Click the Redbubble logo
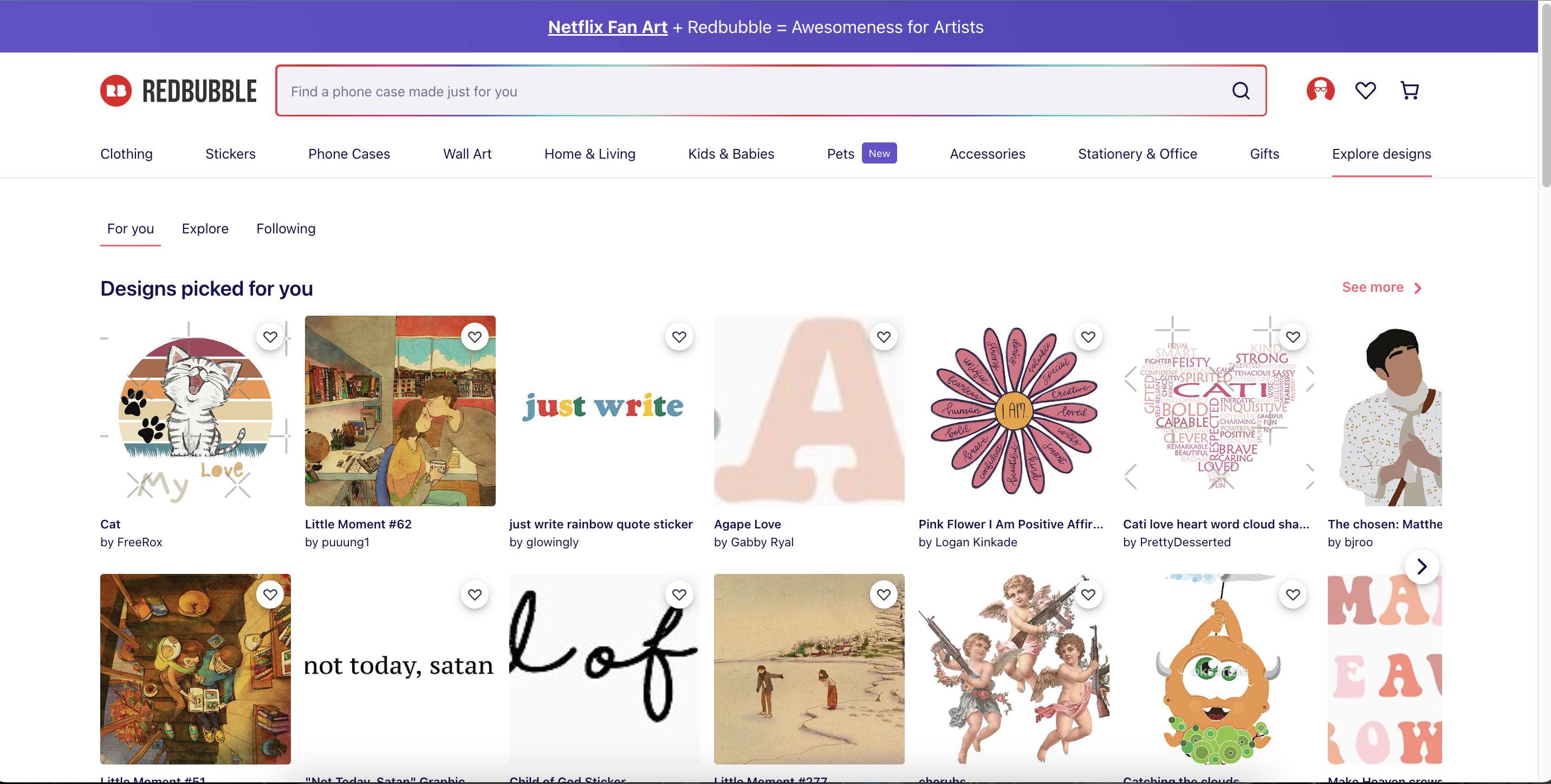 click(178, 91)
